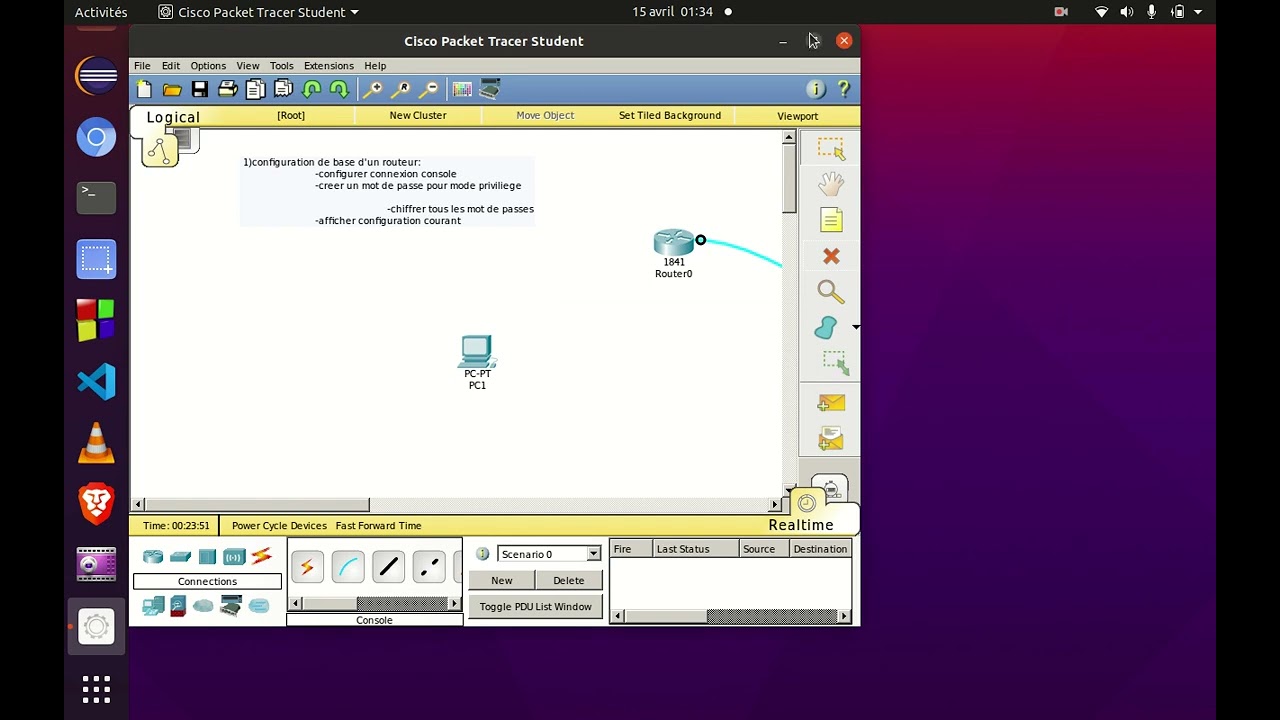Zoom out of the workspace
The height and width of the screenshot is (720, 1280).
(x=429, y=89)
